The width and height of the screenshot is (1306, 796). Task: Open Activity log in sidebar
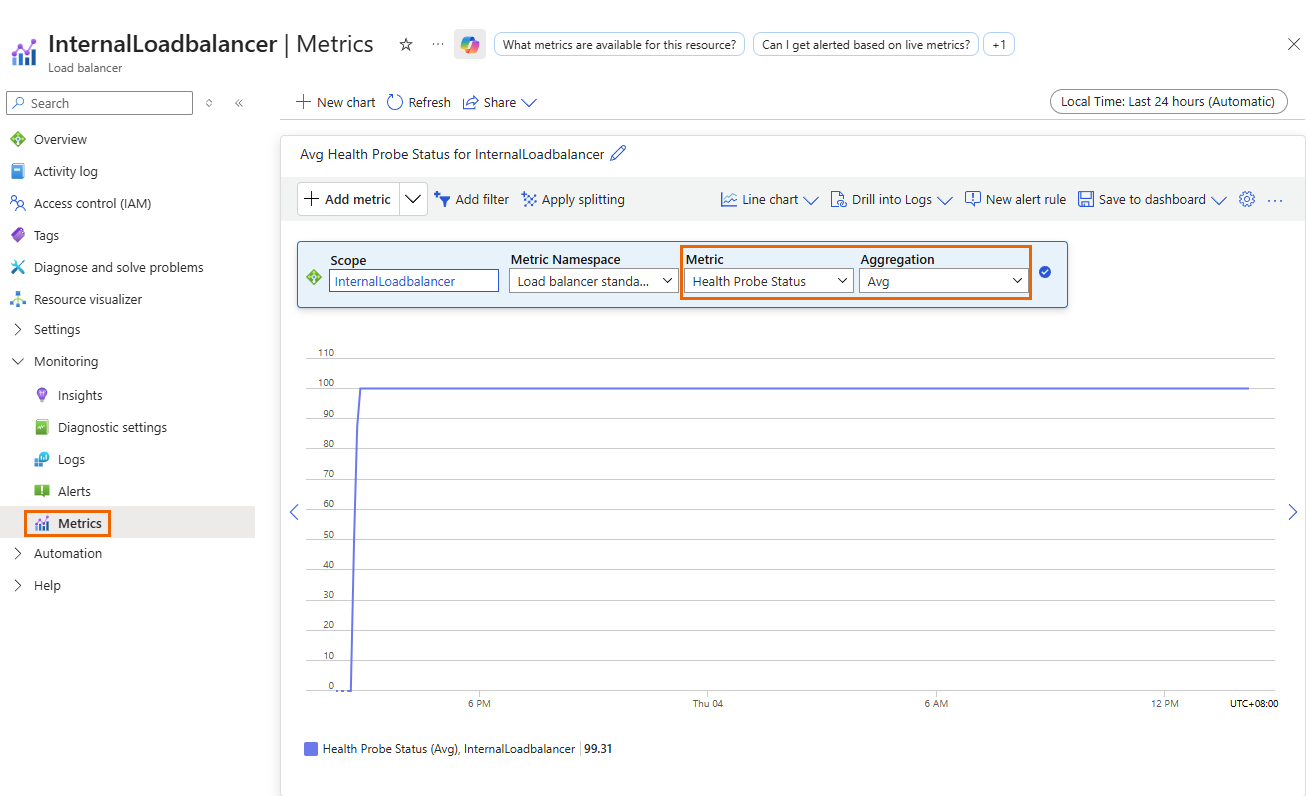coord(66,171)
